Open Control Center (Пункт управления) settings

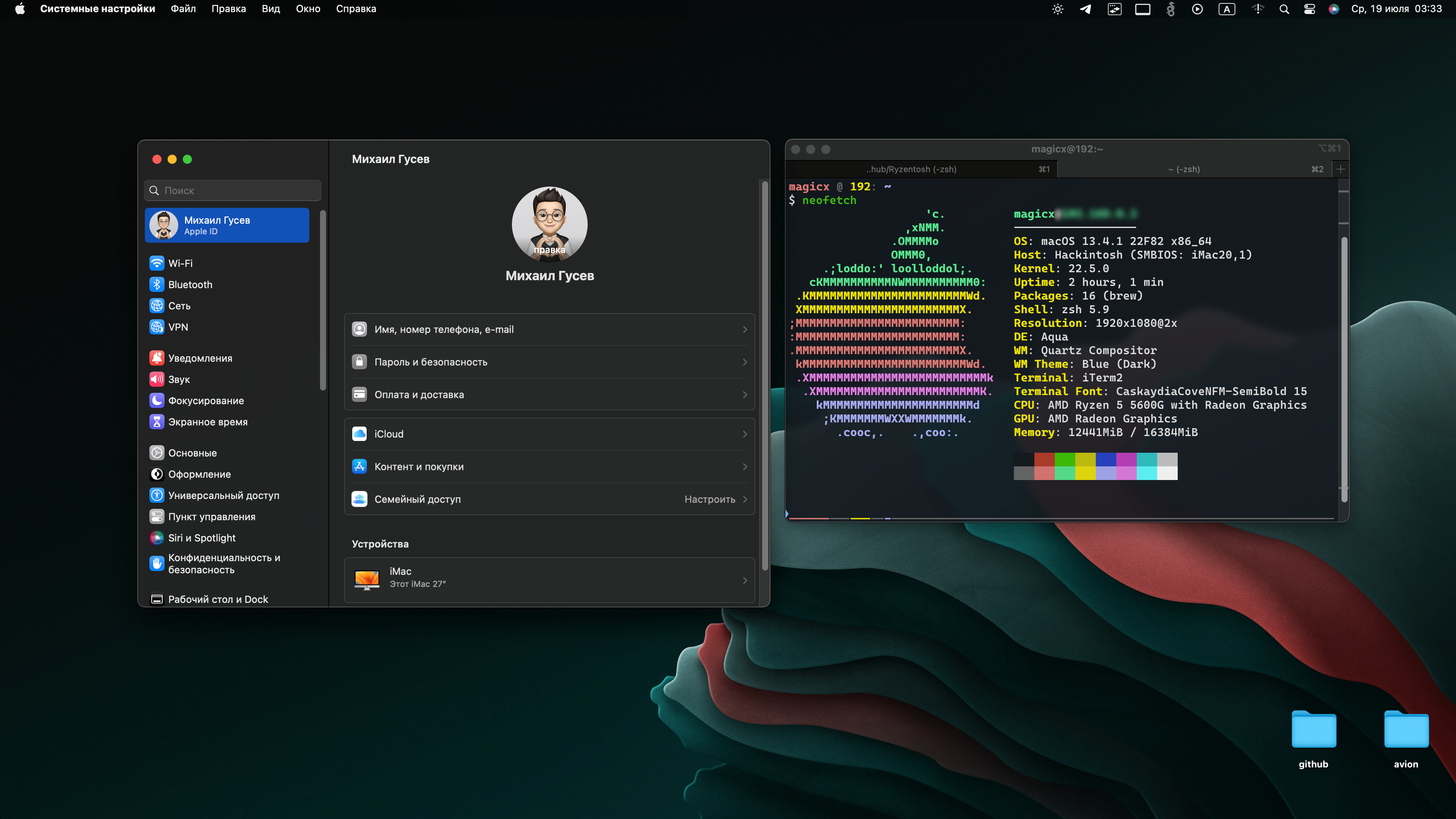(x=212, y=516)
